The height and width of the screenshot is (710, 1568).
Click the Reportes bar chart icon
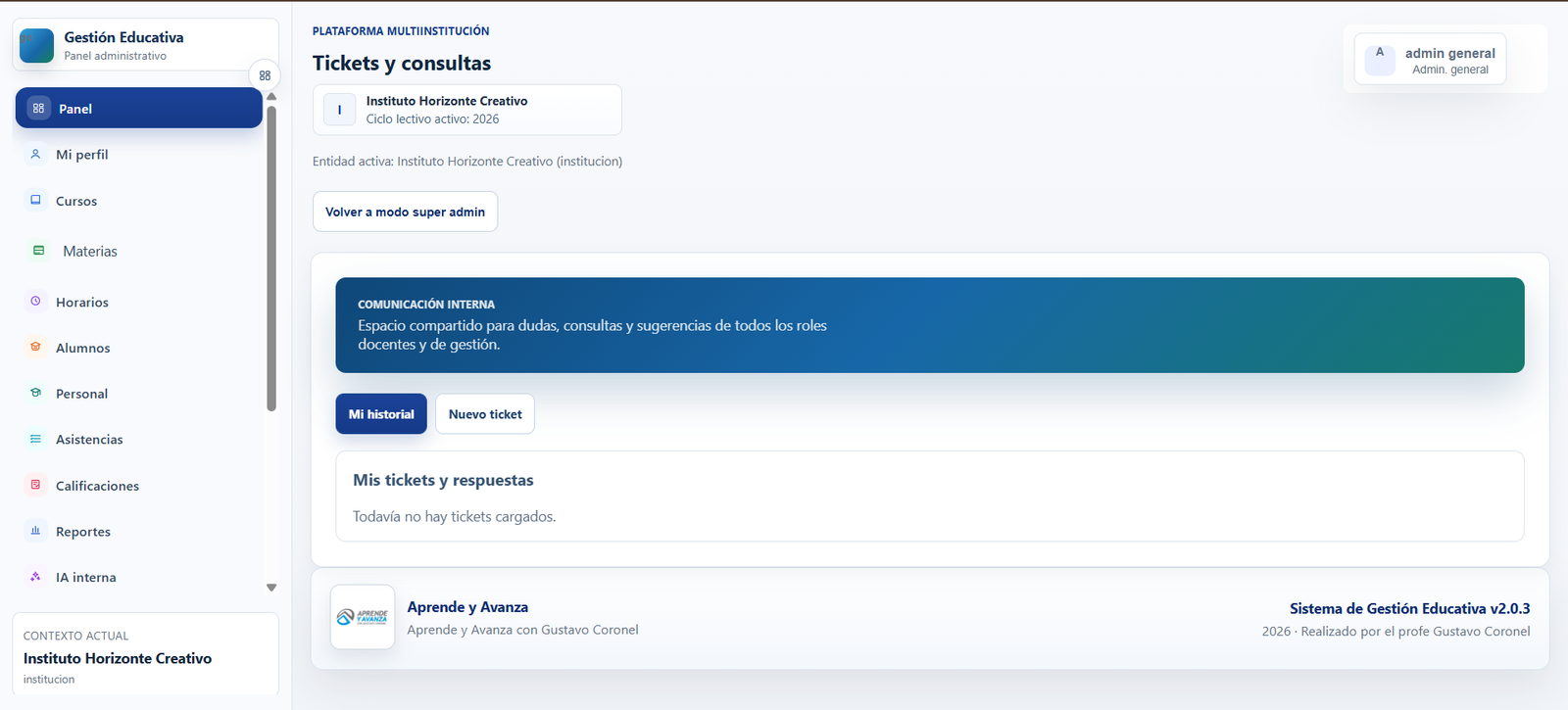pos(35,531)
